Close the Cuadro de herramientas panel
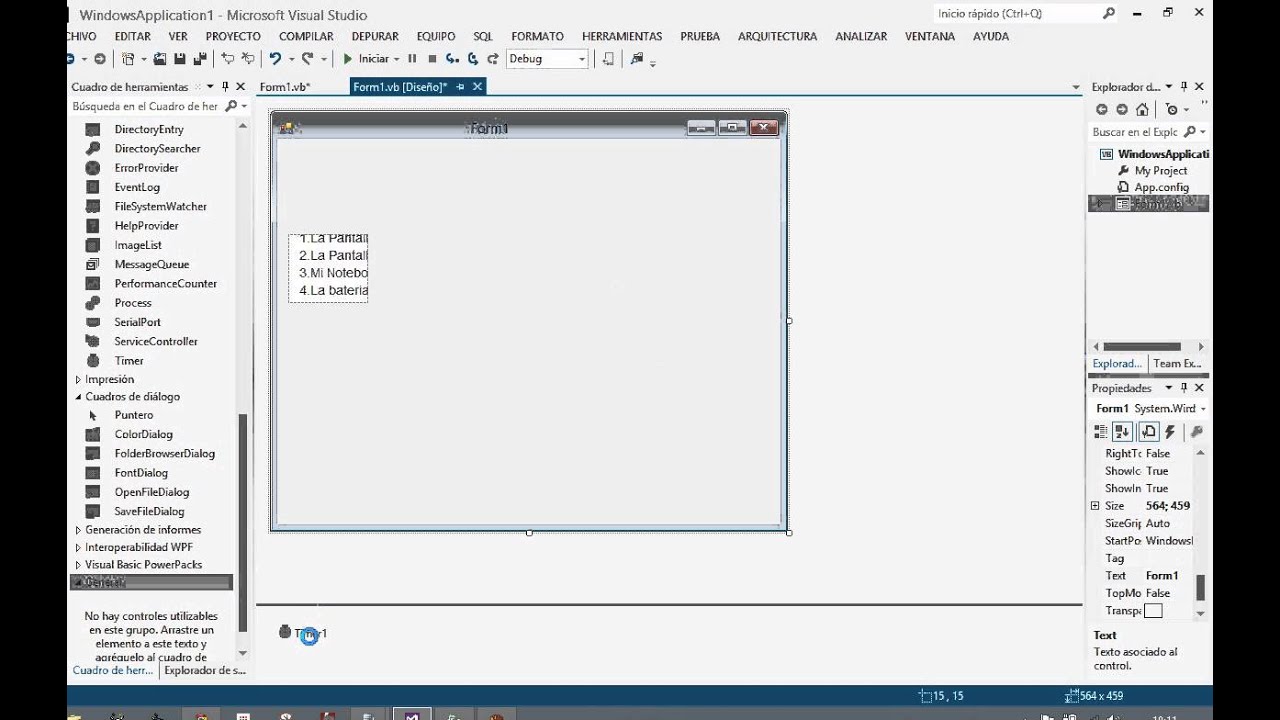Screen dimensions: 1280x720 click(x=240, y=87)
